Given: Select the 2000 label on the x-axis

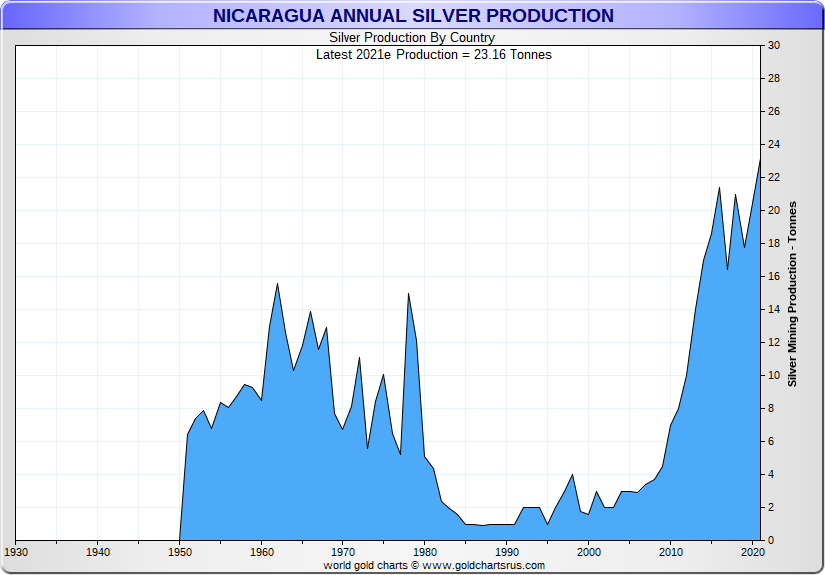Looking at the screenshot, I should pos(589,552).
